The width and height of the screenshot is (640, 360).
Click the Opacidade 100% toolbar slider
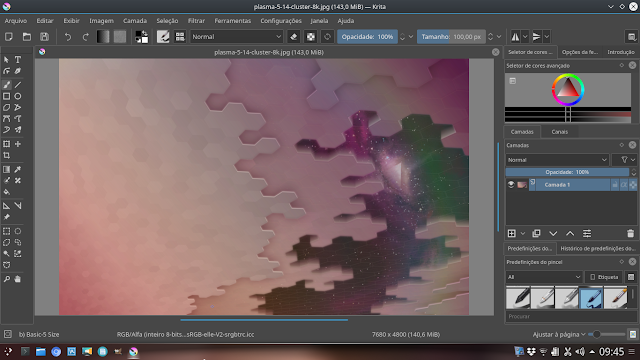367,37
